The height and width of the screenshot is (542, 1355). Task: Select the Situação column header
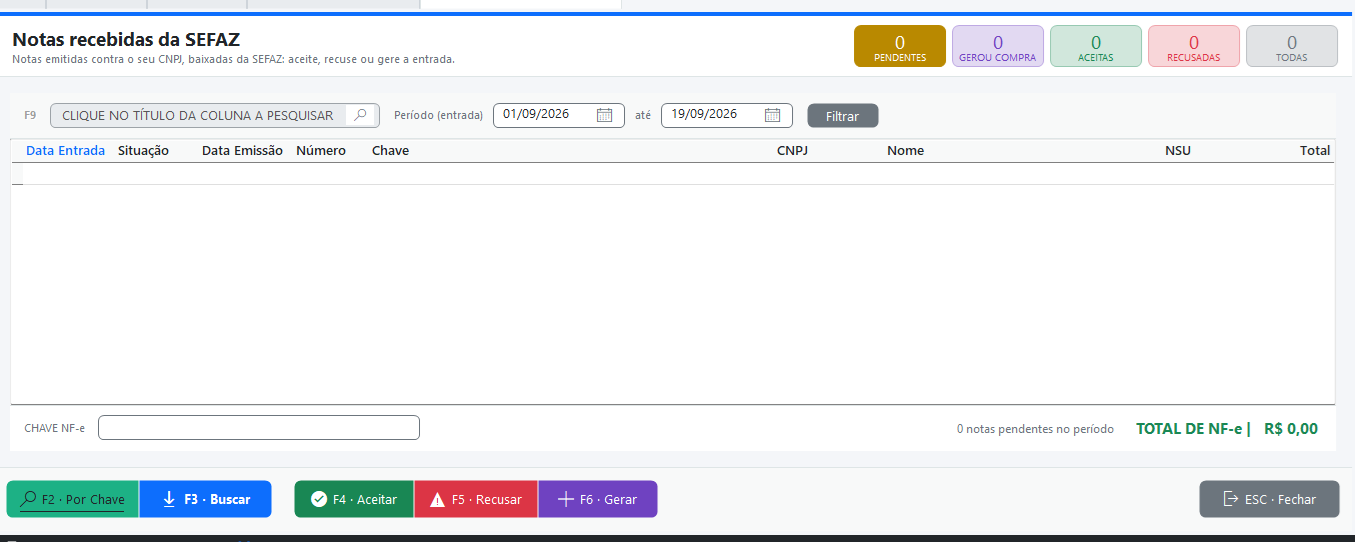143,150
